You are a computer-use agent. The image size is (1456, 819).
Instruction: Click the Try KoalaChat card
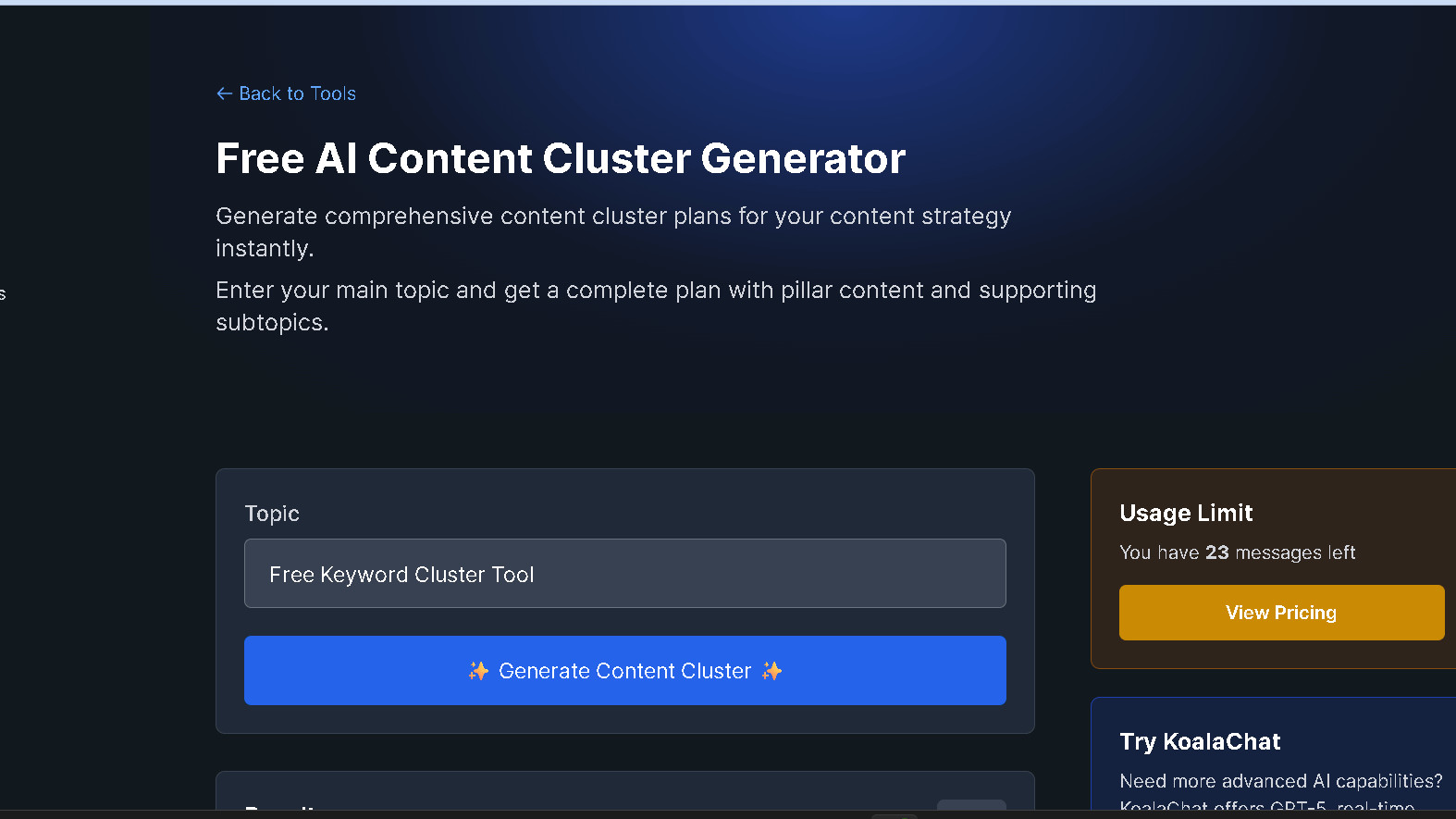[x=1277, y=754]
